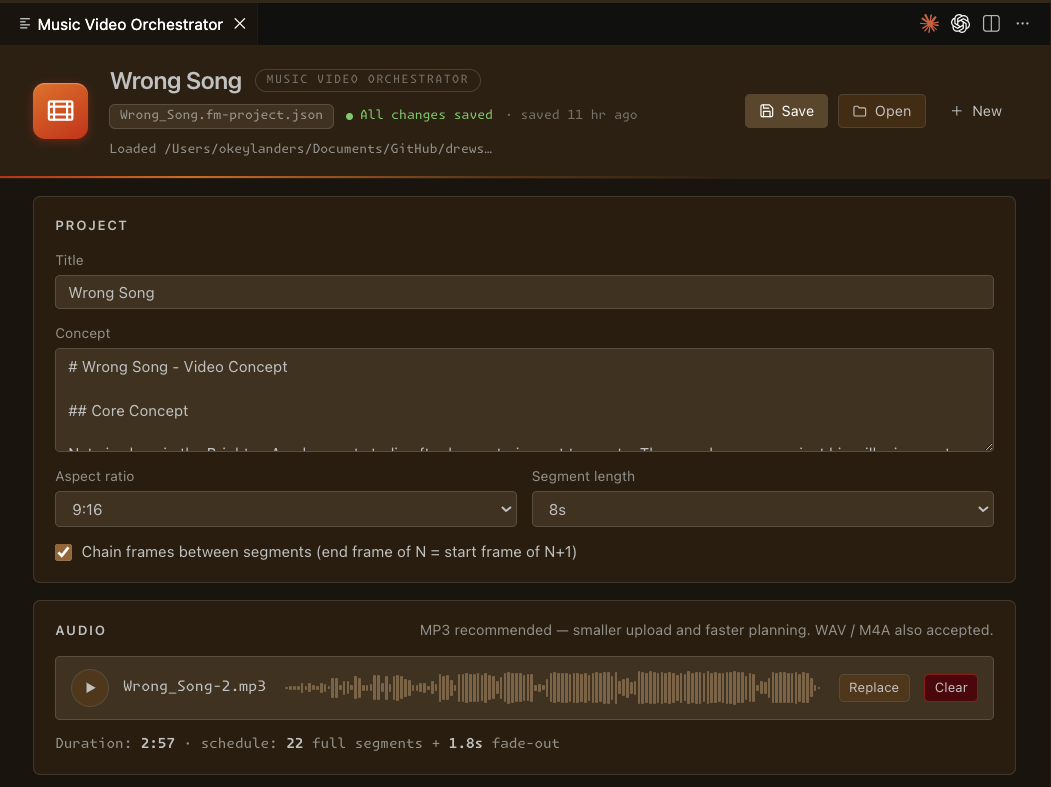Replace the audio file
This screenshot has height=787, width=1051.
(x=873, y=688)
